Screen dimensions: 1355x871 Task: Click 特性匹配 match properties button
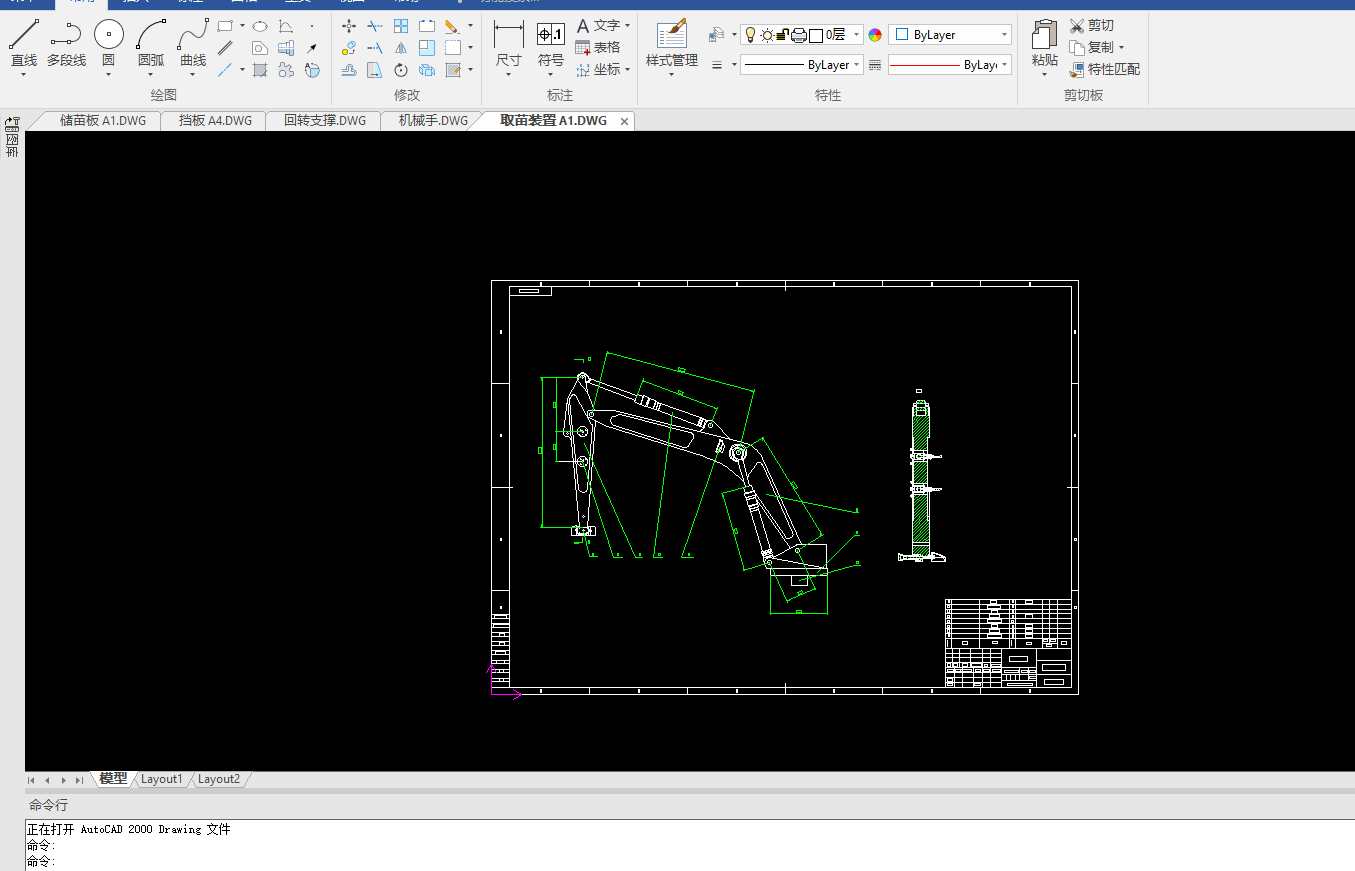coord(1104,69)
